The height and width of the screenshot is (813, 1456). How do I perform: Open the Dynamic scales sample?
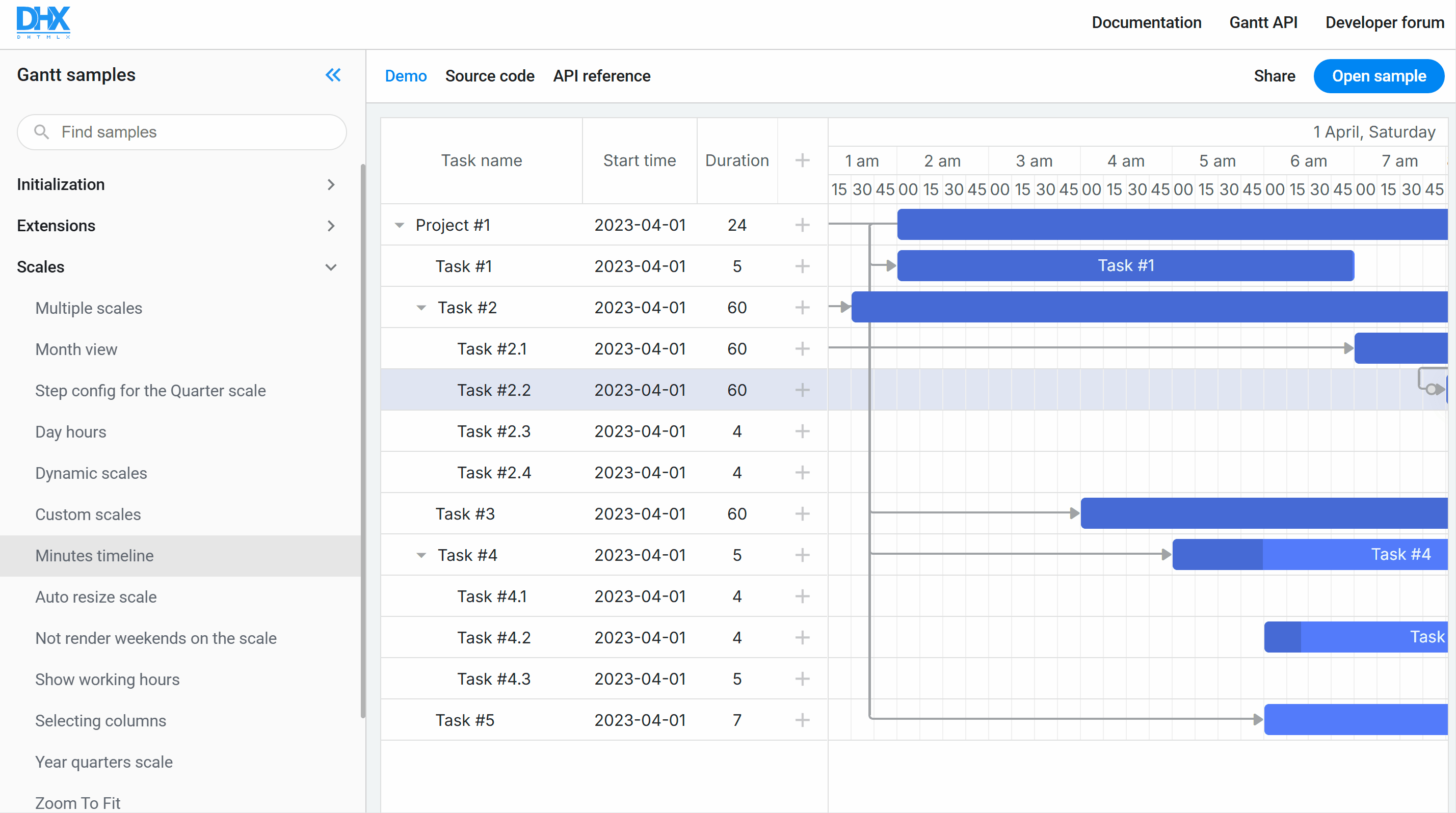[x=91, y=473]
